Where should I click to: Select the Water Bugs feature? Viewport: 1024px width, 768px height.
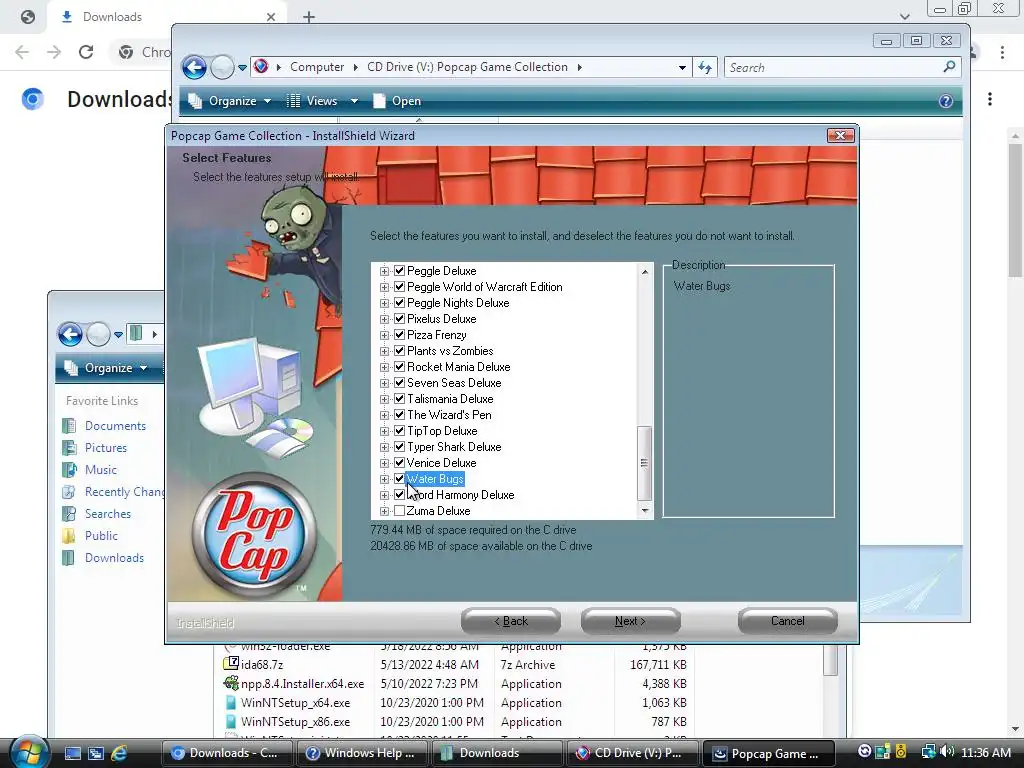435,479
